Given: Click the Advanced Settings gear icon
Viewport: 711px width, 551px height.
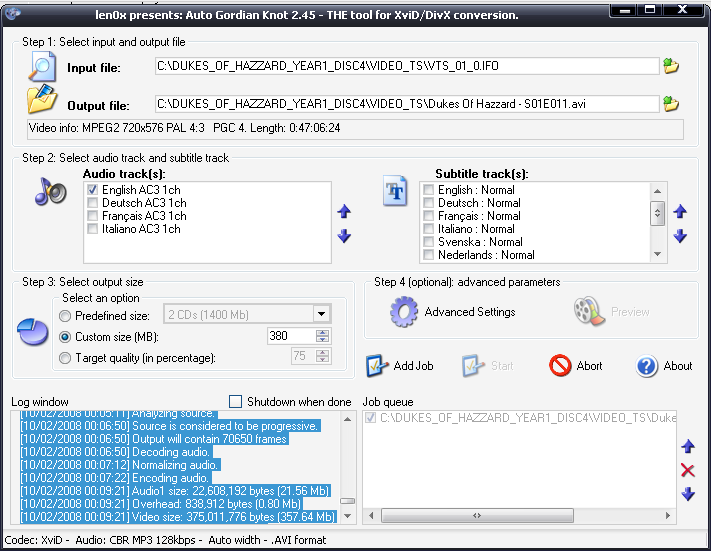Looking at the screenshot, I should pyautogui.click(x=403, y=312).
